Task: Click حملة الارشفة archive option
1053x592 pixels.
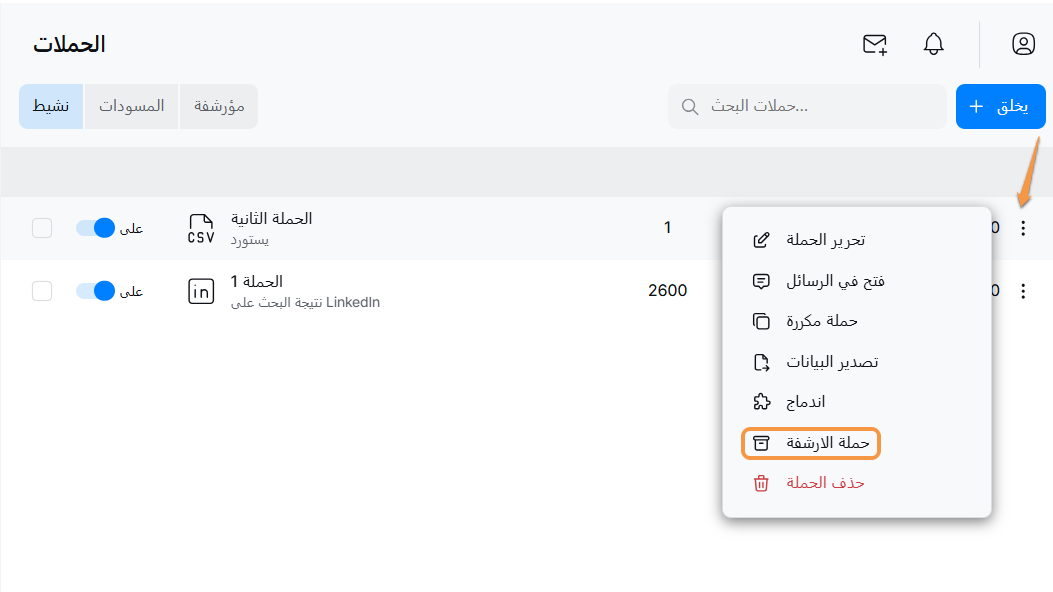Action: click(811, 443)
